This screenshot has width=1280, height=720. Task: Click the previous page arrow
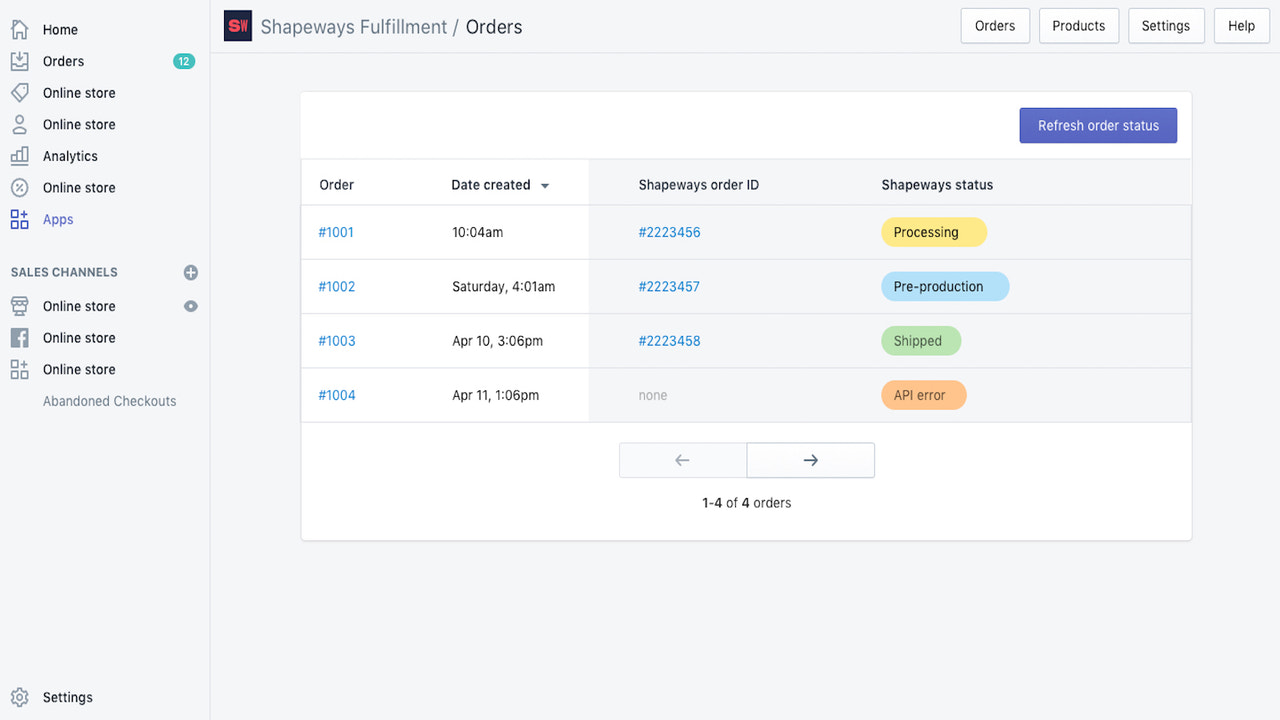tap(683, 460)
